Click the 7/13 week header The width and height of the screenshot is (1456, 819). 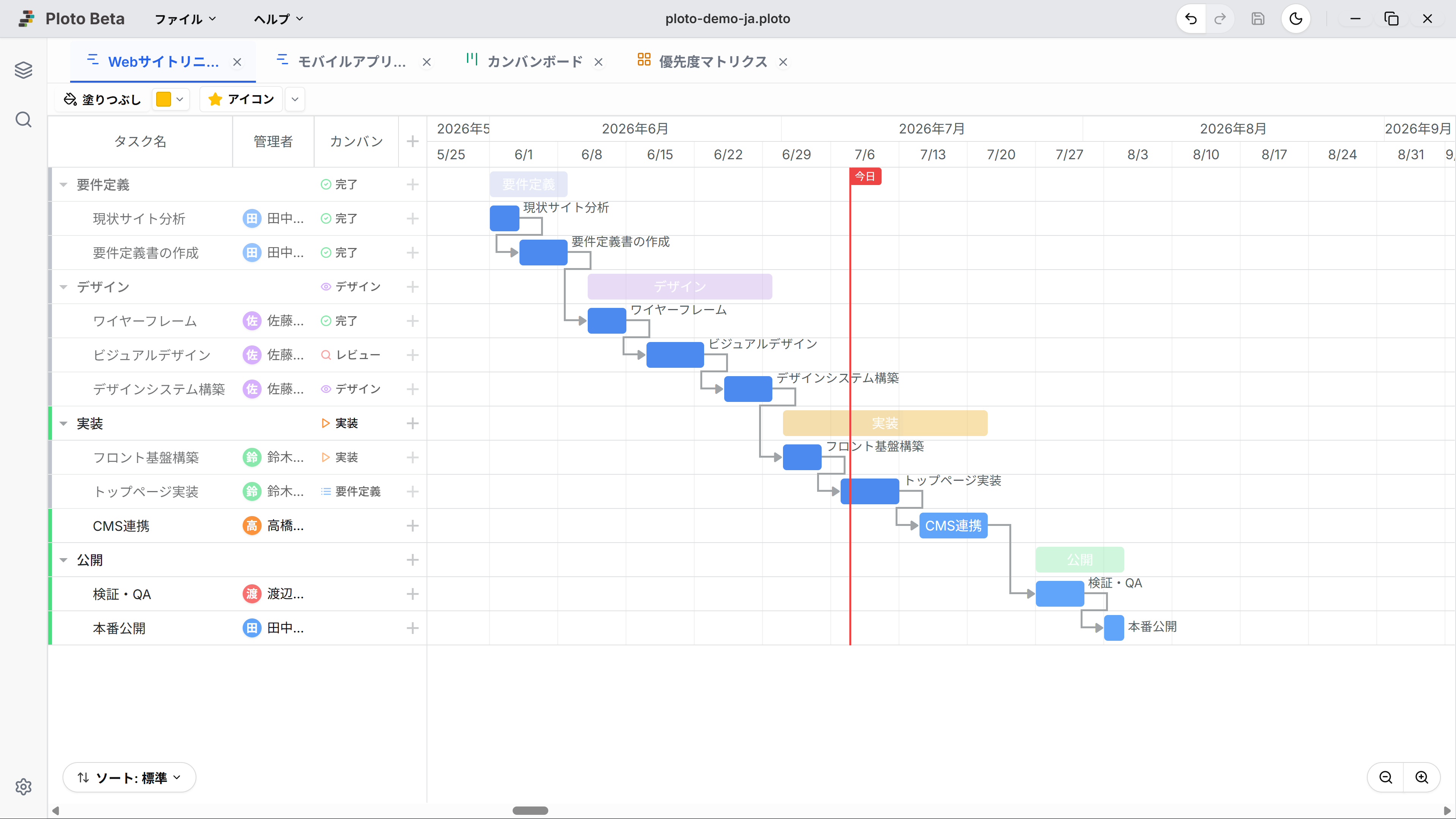point(933,154)
